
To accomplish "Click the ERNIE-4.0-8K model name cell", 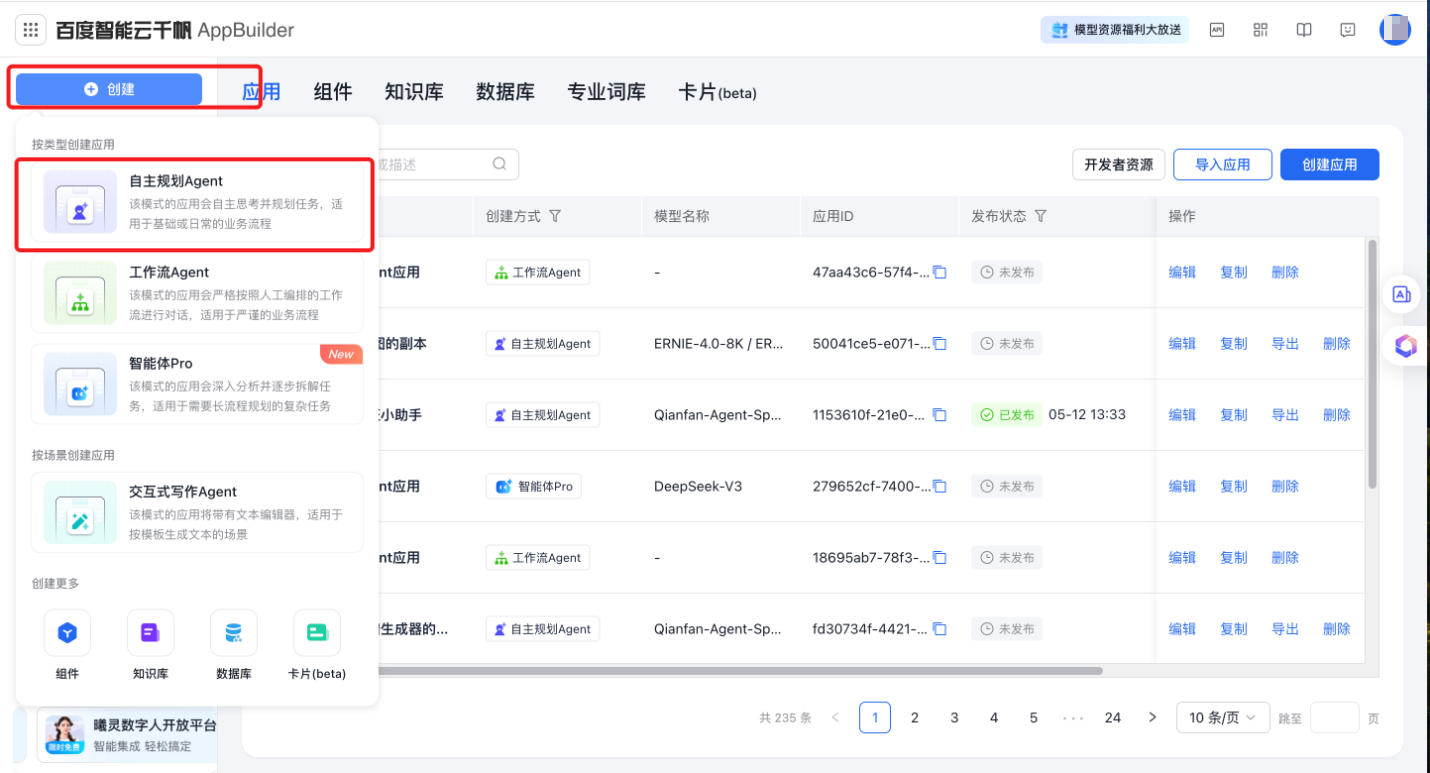I will pos(719,344).
